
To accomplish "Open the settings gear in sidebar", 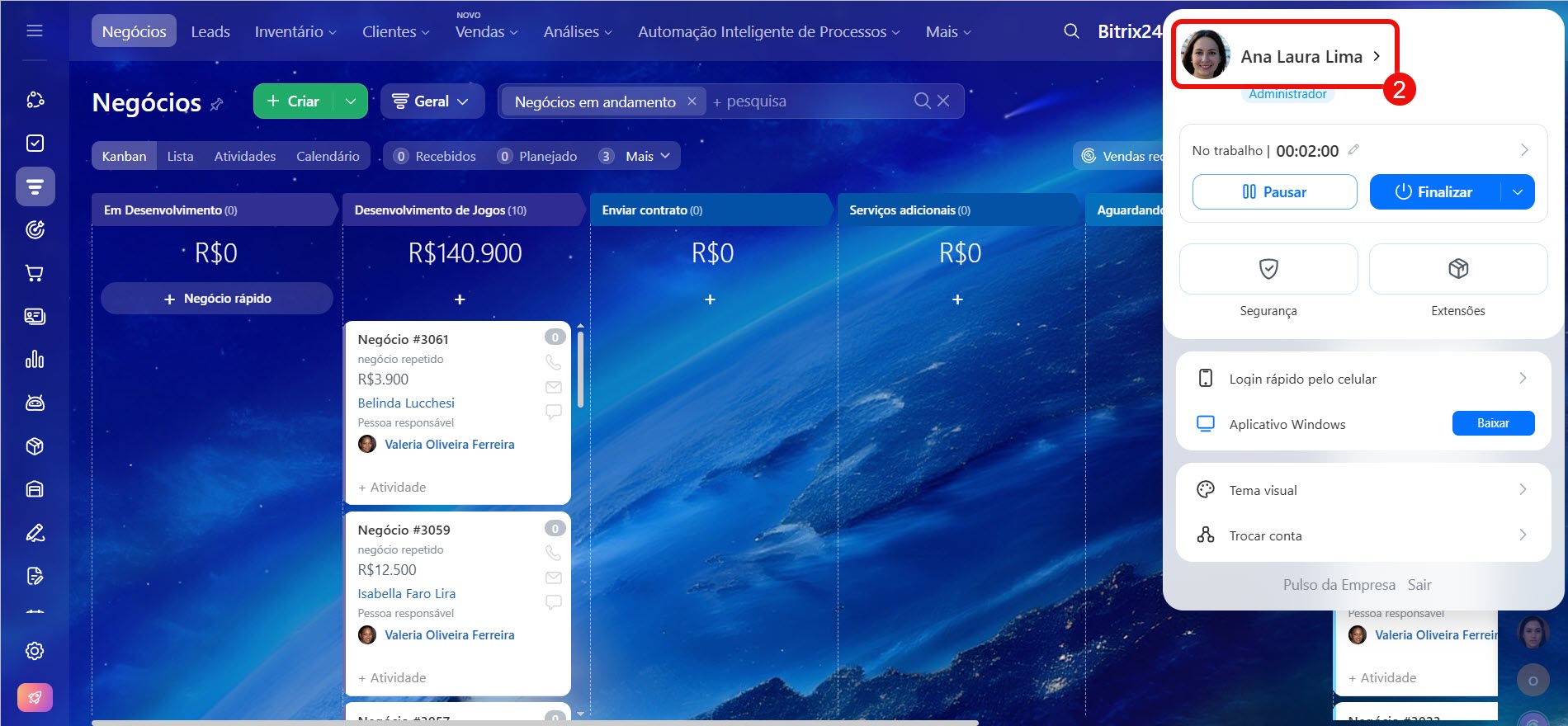I will (x=35, y=651).
